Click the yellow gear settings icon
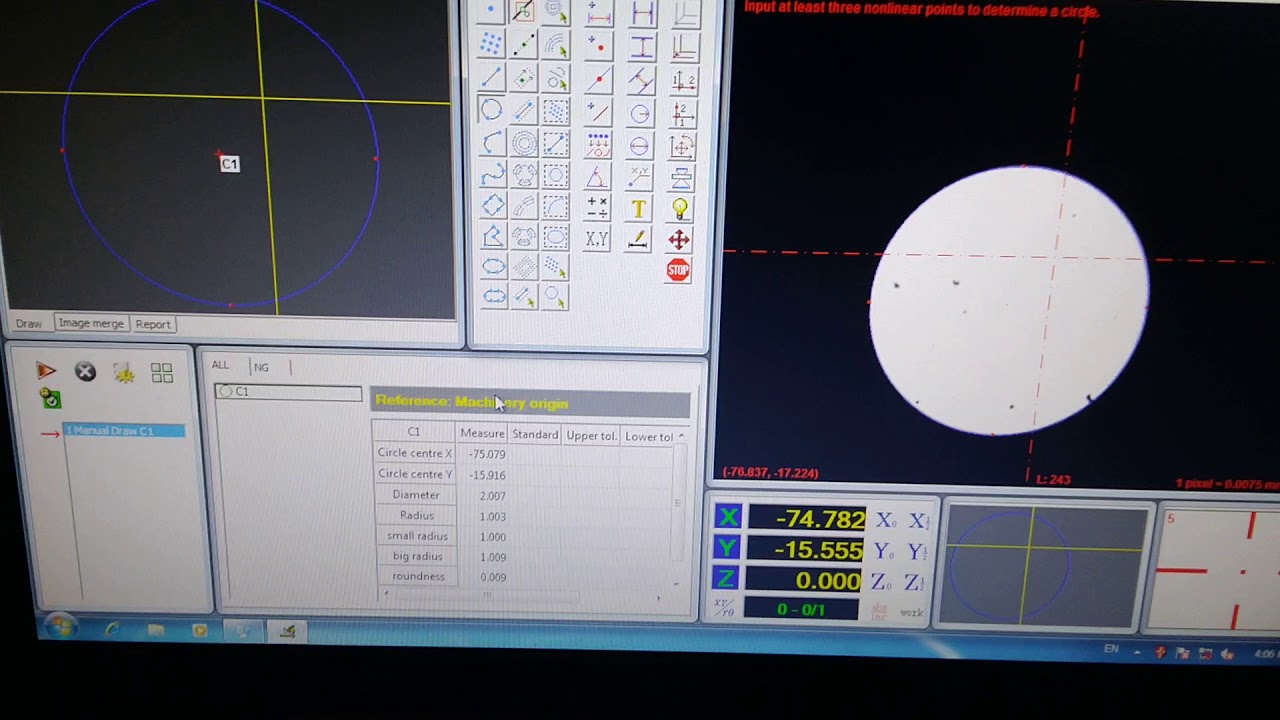Image resolution: width=1280 pixels, height=720 pixels. click(124, 373)
